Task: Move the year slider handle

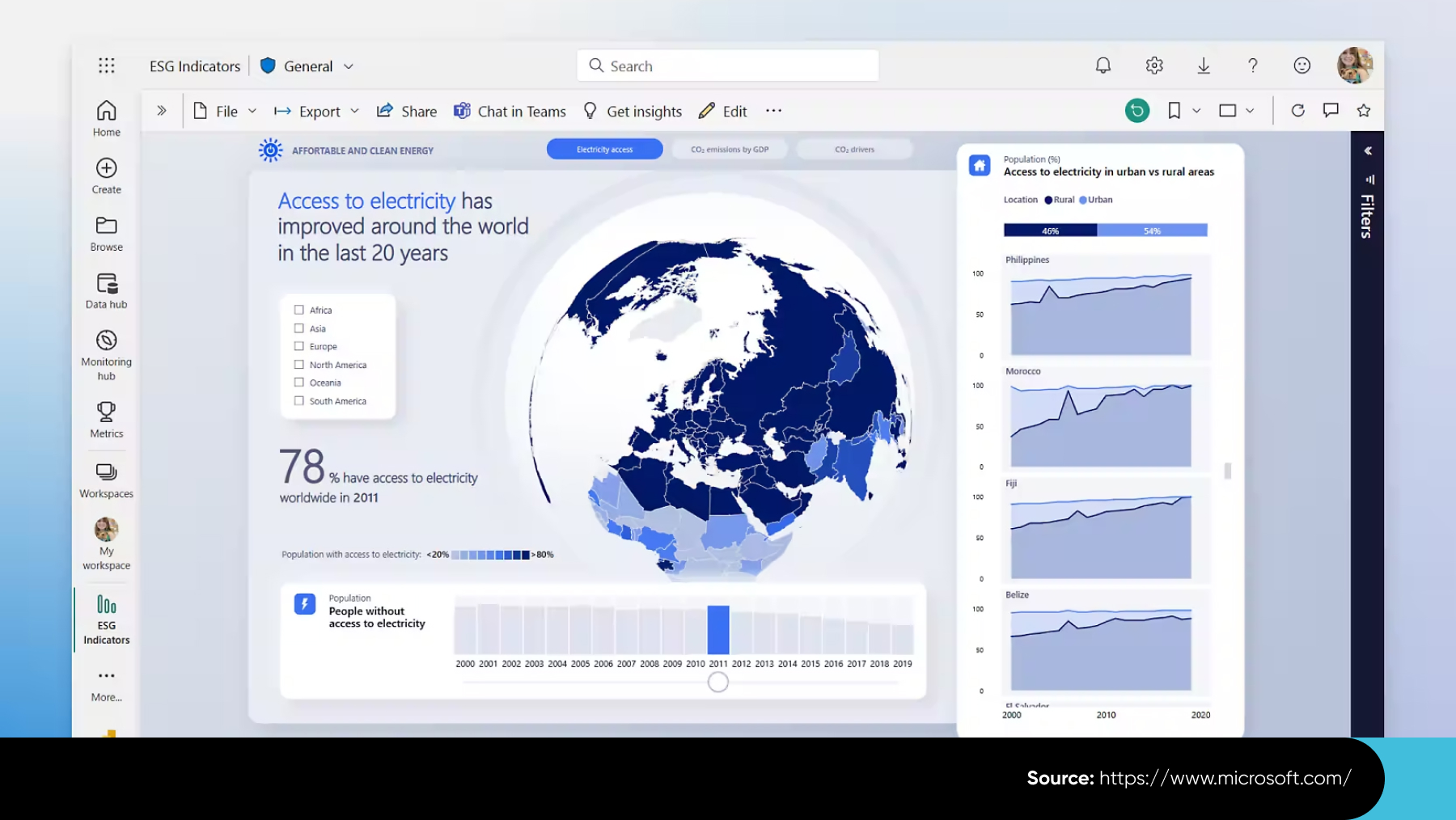Action: [717, 682]
